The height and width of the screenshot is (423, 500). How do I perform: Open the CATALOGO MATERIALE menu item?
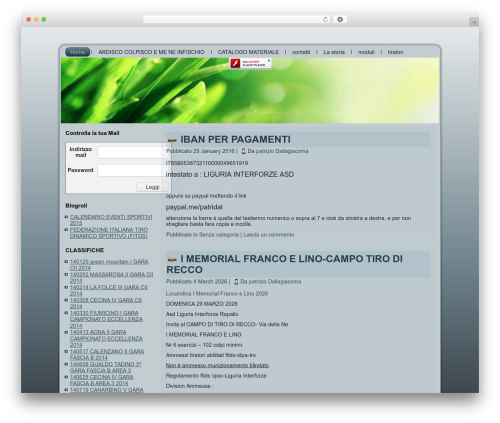point(248,52)
